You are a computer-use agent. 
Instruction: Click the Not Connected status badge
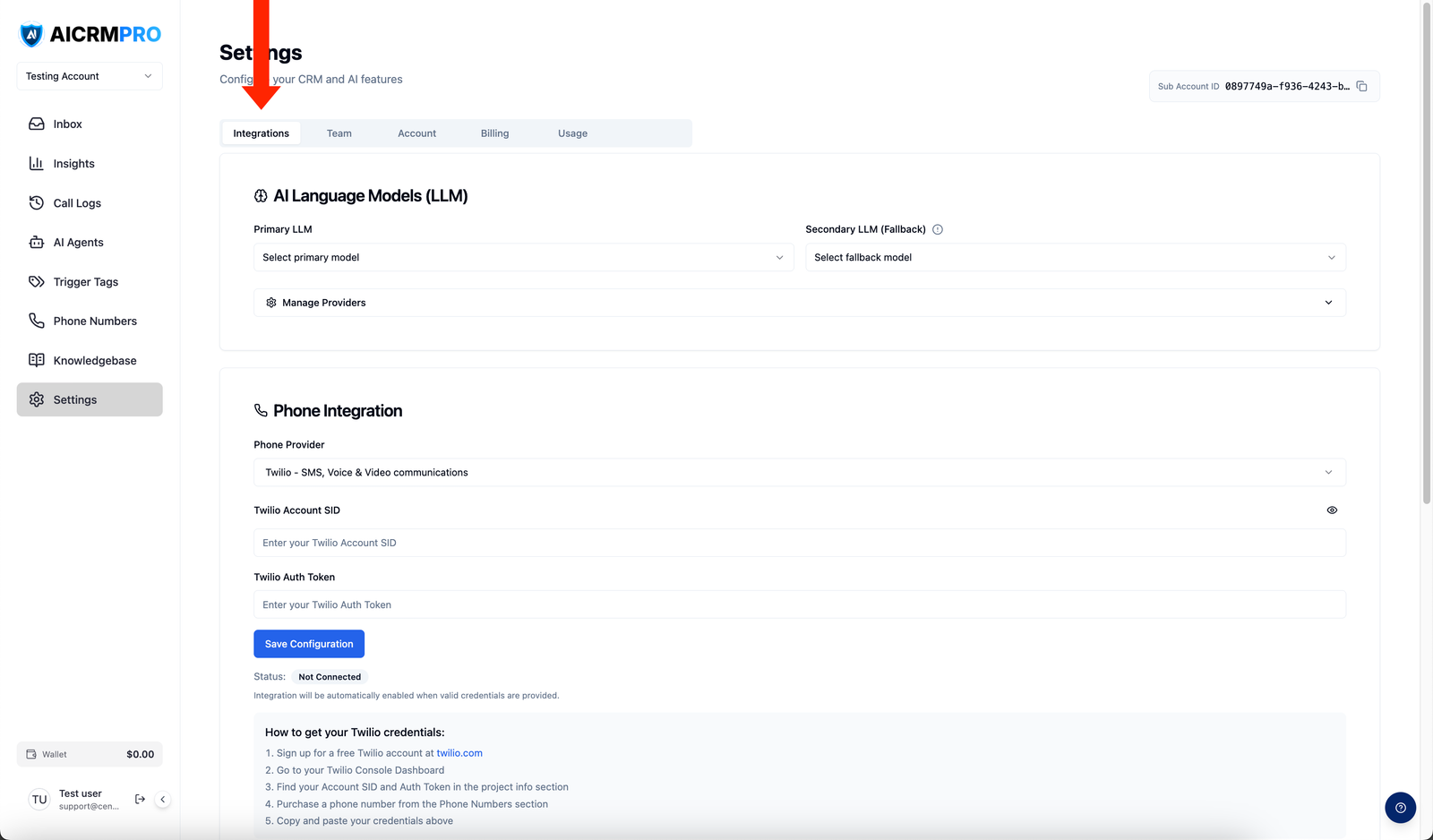click(x=330, y=677)
